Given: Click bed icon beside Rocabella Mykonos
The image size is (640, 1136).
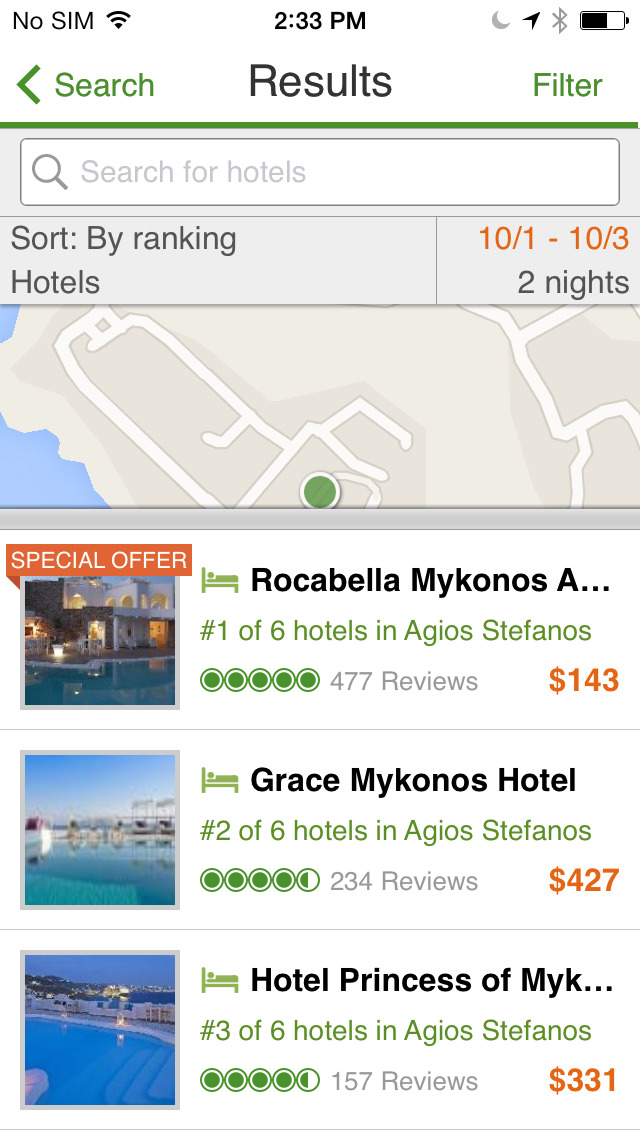Looking at the screenshot, I should coord(220,580).
